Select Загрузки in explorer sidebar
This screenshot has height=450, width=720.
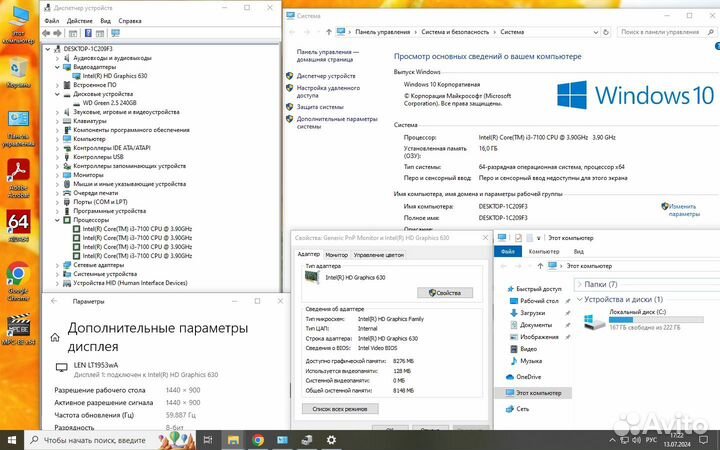click(532, 313)
